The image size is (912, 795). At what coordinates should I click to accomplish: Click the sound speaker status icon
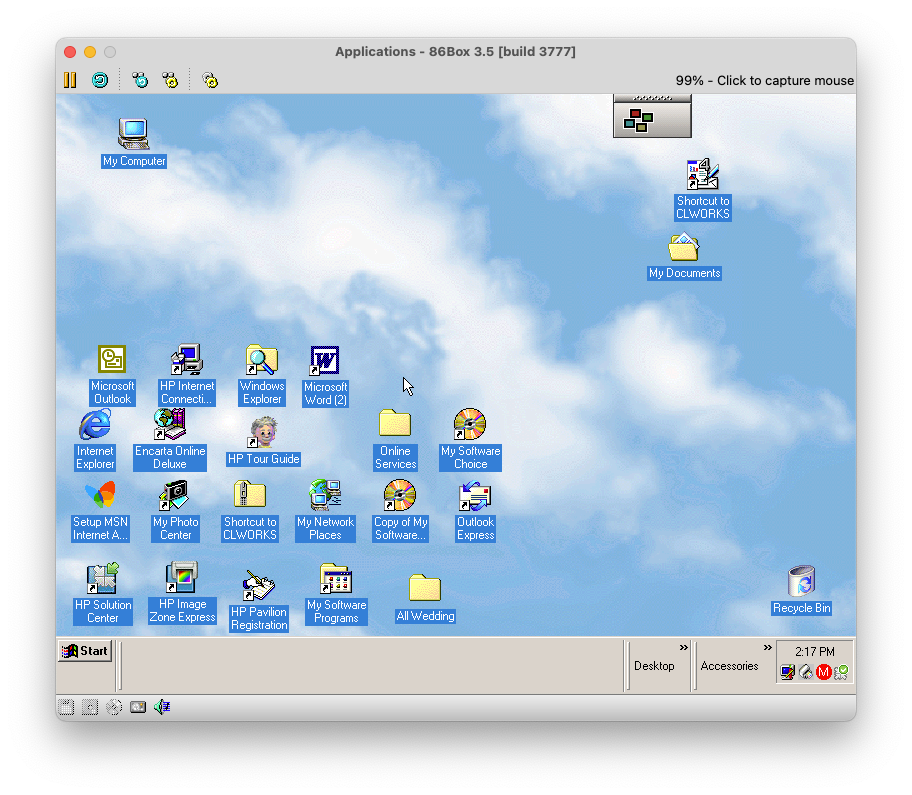(162, 707)
